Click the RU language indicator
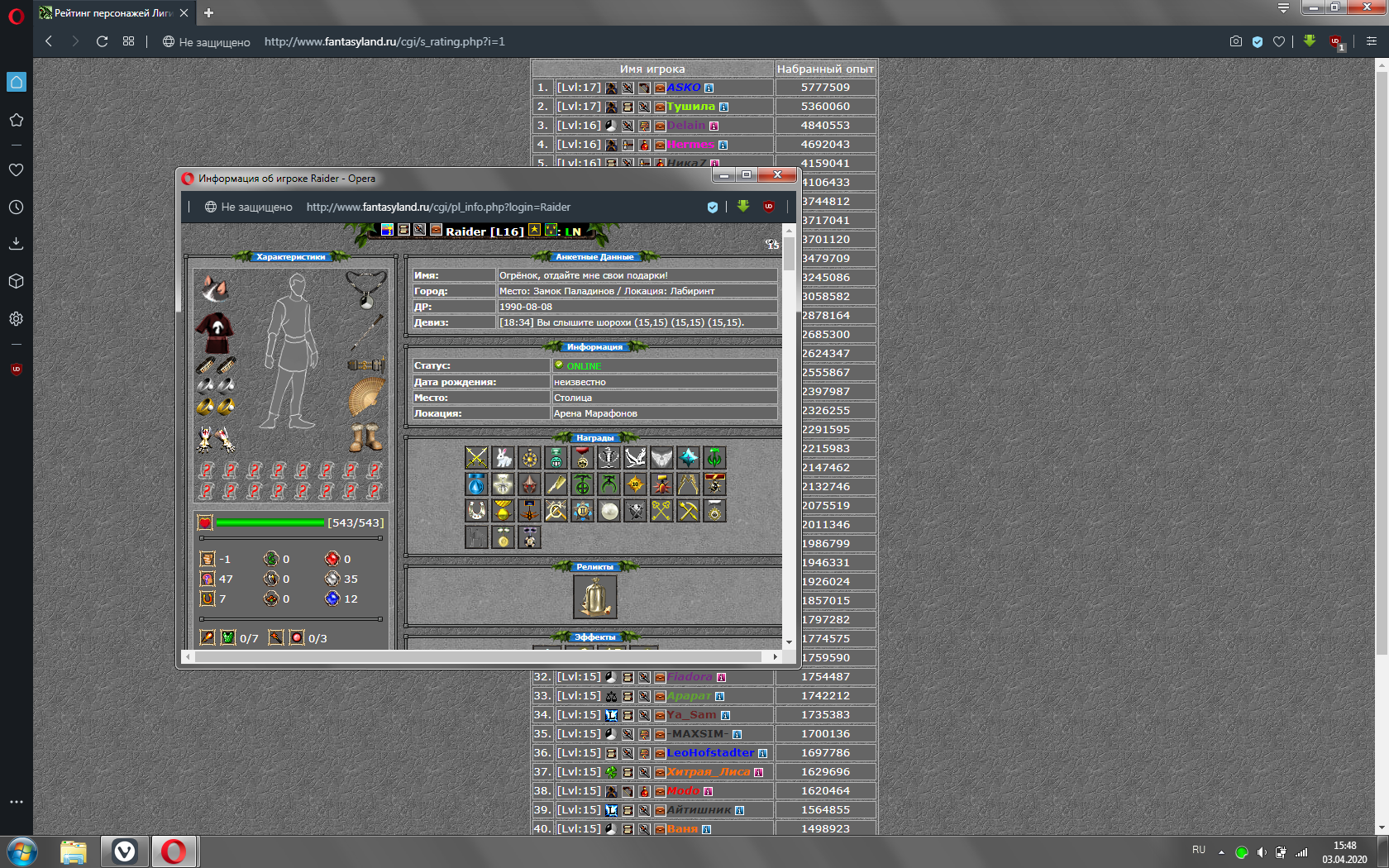 (1199, 850)
